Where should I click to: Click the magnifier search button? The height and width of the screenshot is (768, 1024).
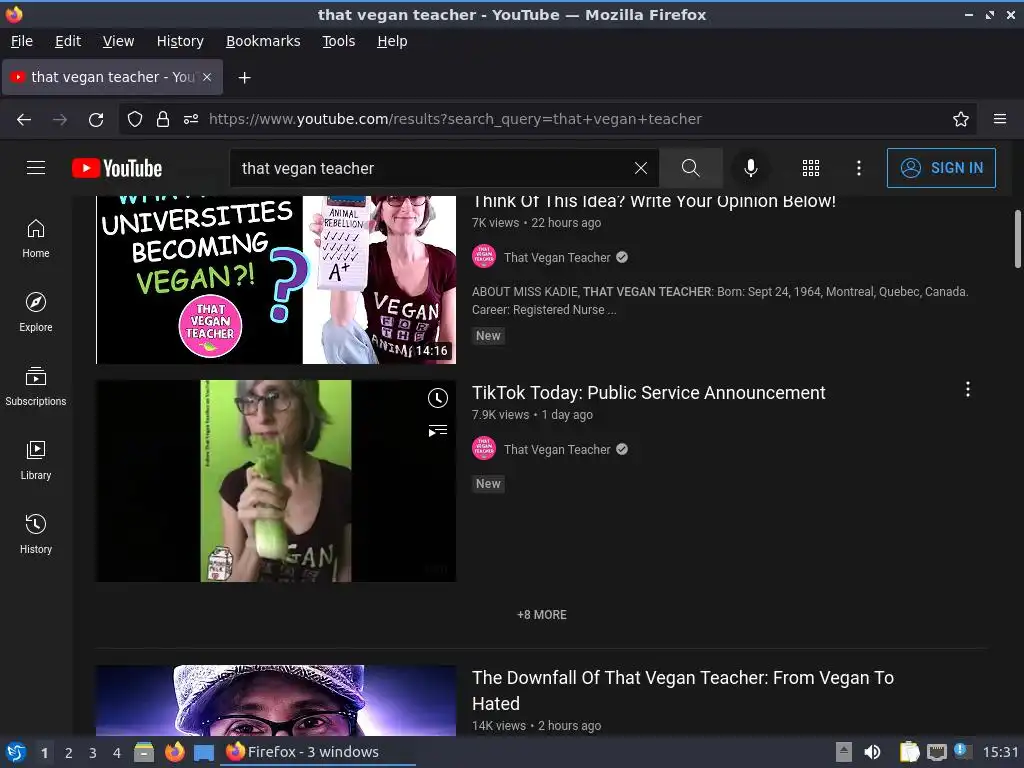click(x=690, y=168)
